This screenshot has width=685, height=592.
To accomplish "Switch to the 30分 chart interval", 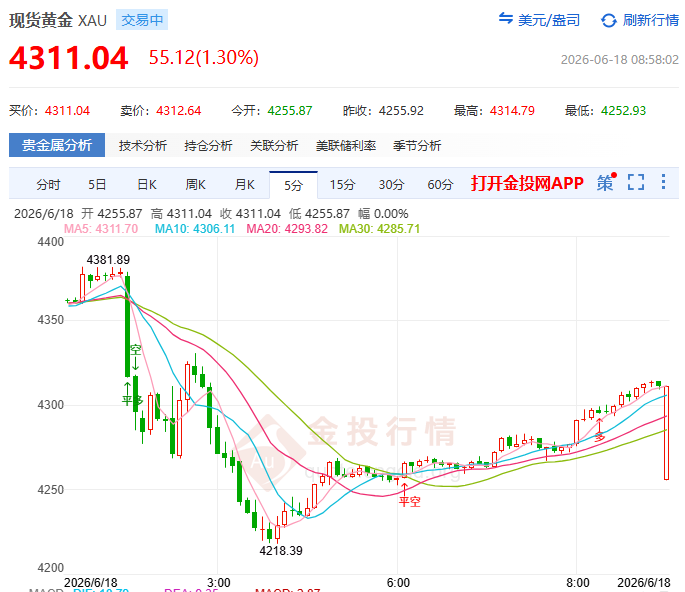I will 391,184.
